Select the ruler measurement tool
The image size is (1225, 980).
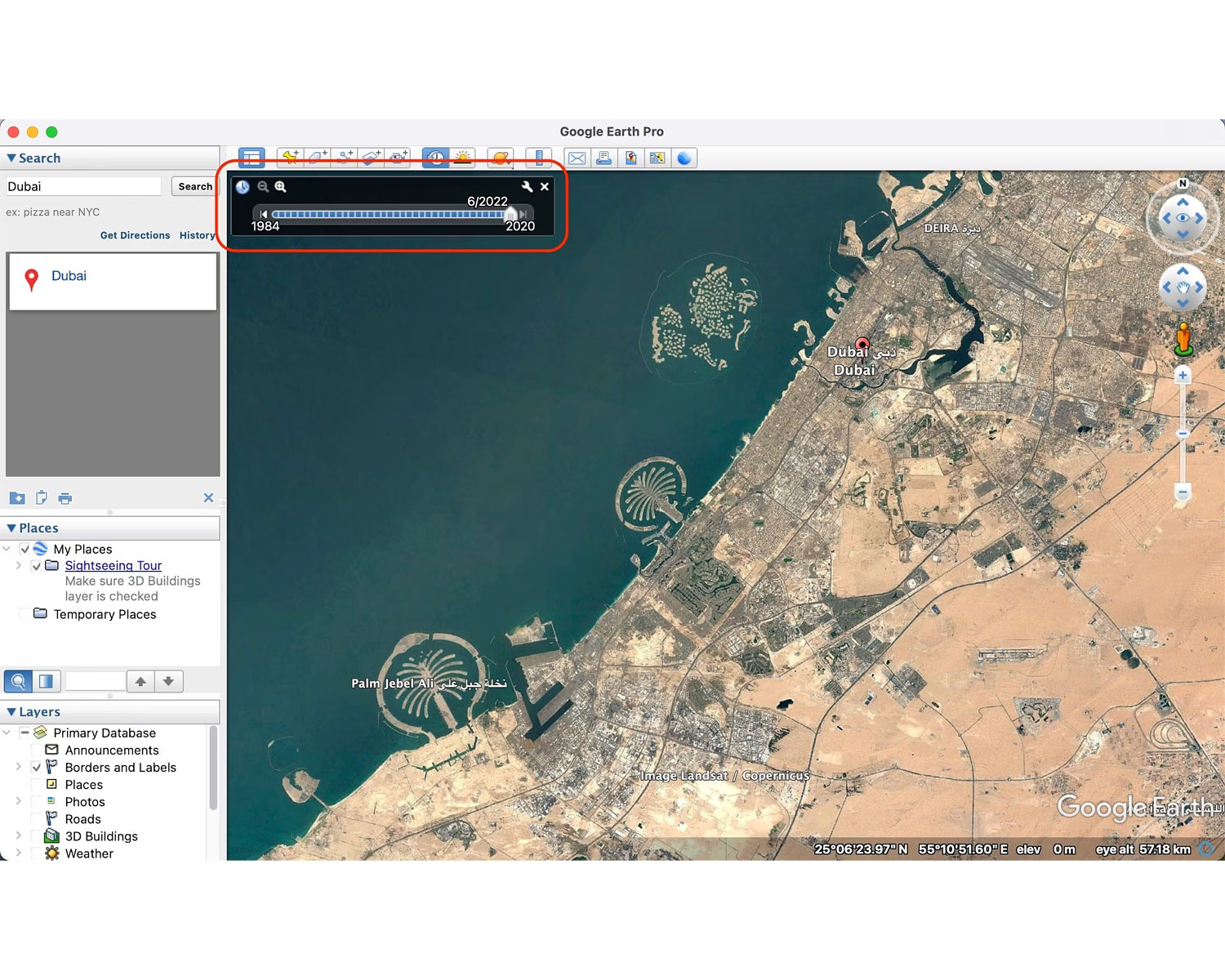(x=538, y=158)
